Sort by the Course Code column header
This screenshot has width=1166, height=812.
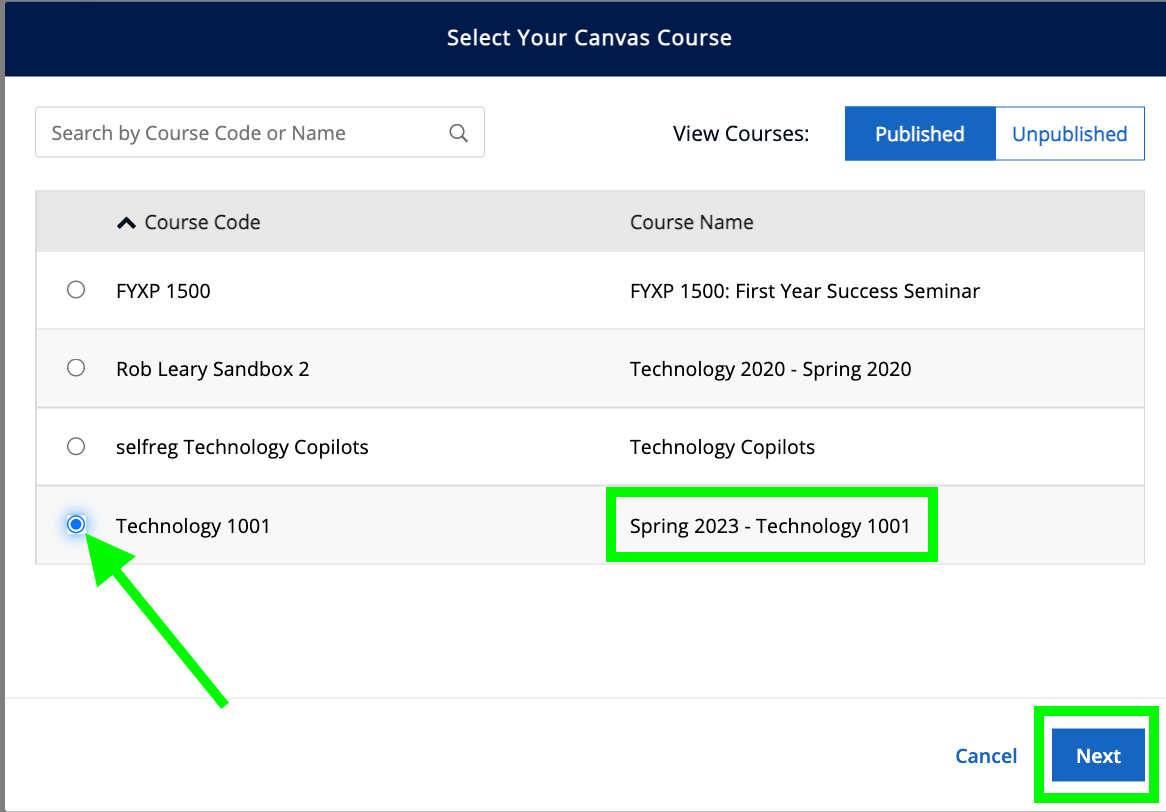point(202,222)
